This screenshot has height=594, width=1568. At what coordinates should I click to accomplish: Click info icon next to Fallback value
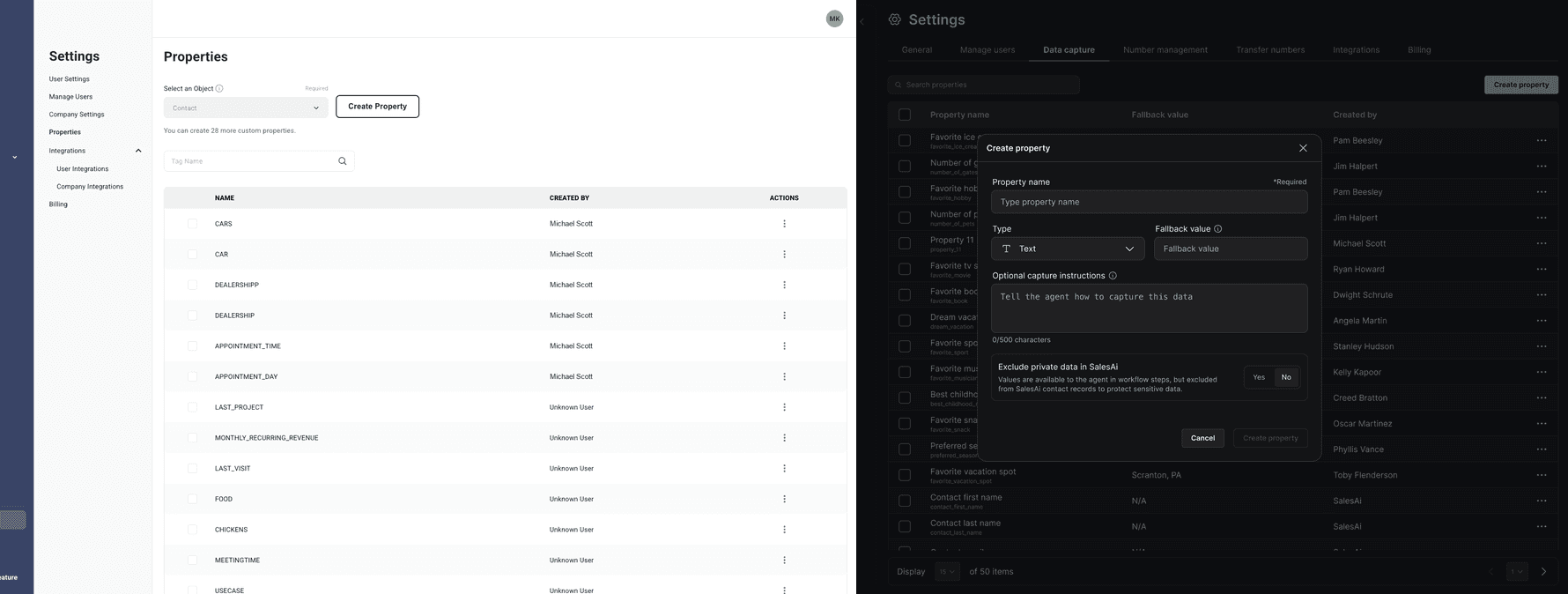click(x=1217, y=229)
